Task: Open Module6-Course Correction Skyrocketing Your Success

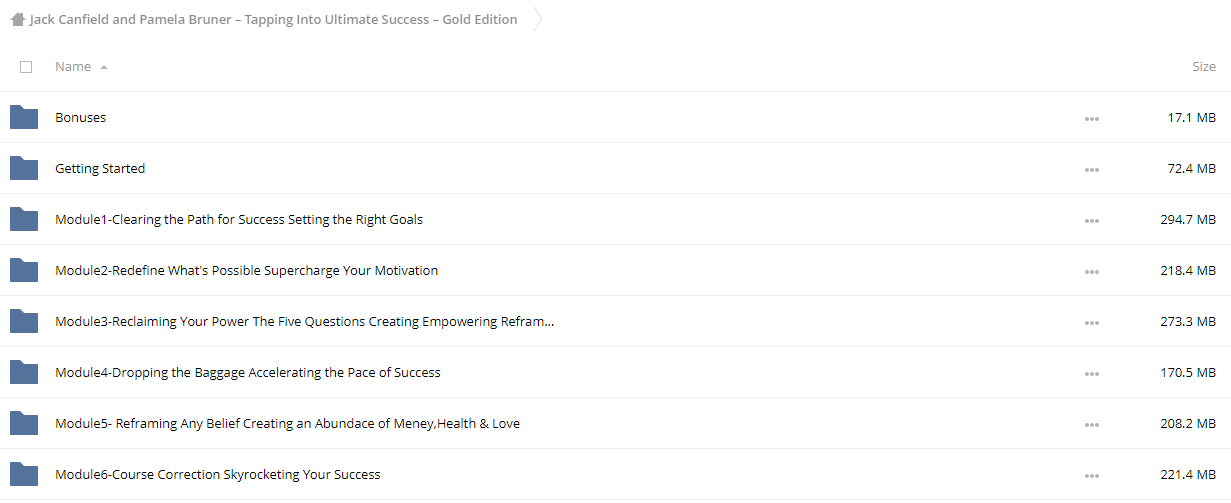Action: [x=218, y=474]
